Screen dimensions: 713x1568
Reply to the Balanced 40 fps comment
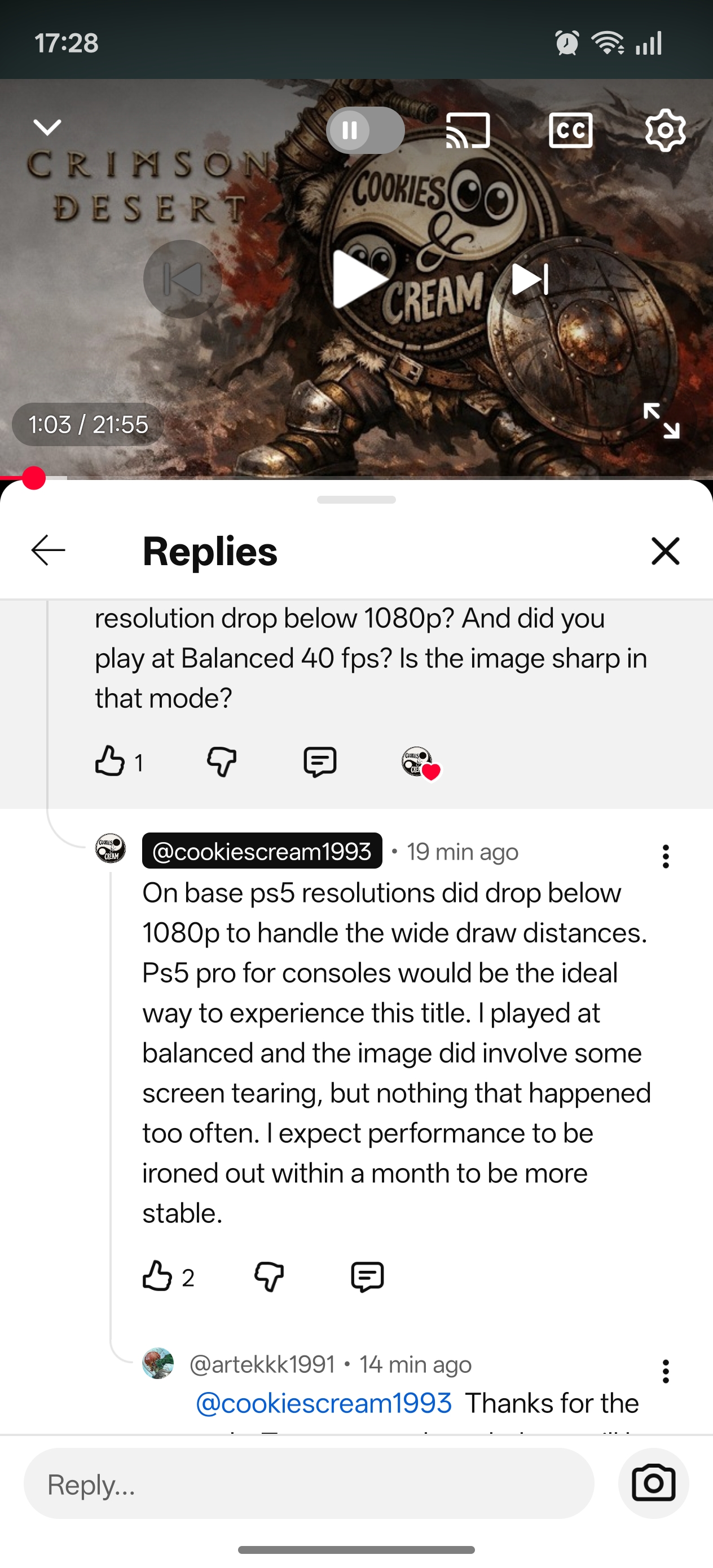[320, 762]
